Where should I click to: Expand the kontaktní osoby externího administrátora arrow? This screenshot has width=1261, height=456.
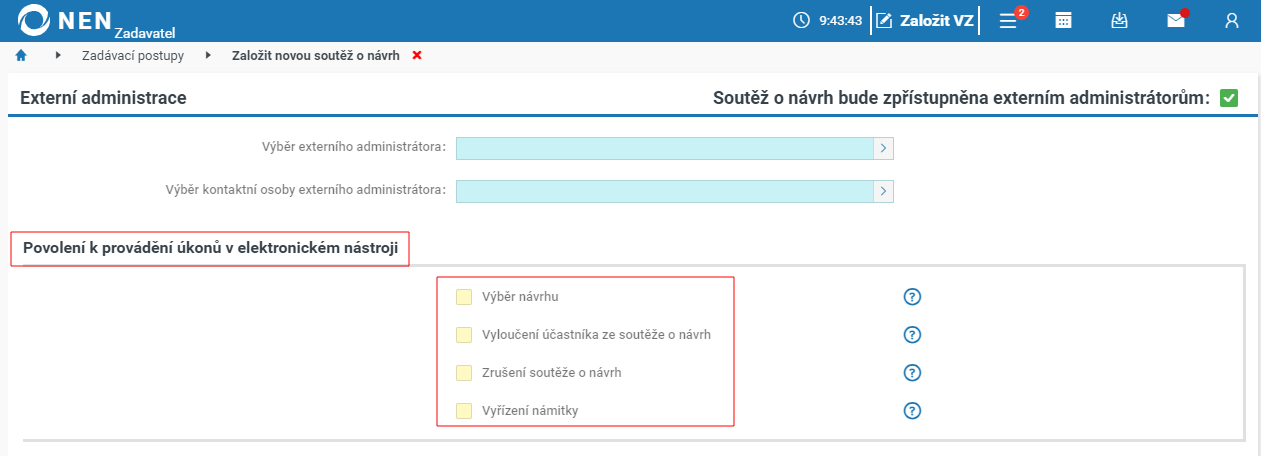click(x=884, y=191)
